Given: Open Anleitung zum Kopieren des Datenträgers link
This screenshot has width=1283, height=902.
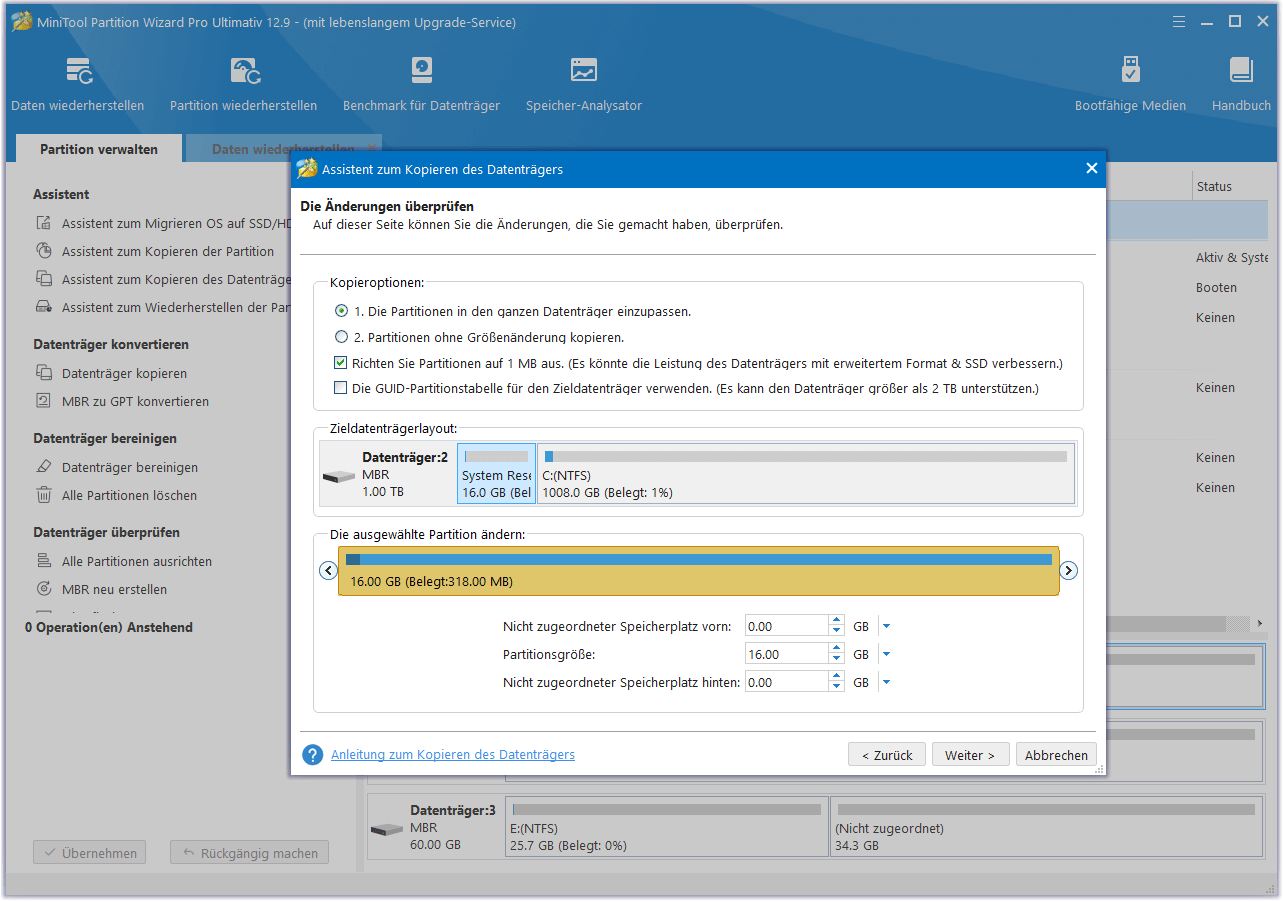Looking at the screenshot, I should click(453, 755).
